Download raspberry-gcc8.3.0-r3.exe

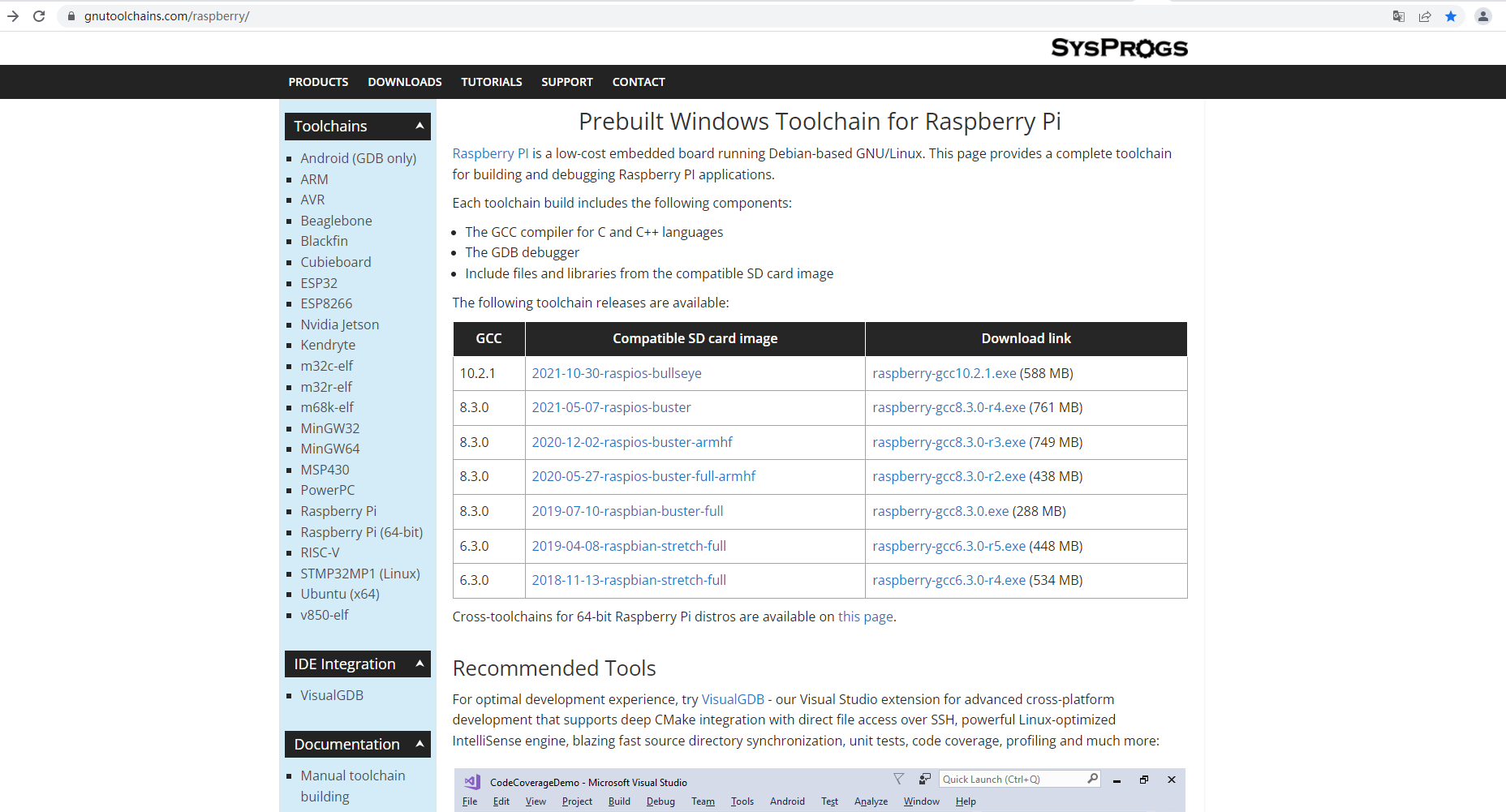coord(949,442)
